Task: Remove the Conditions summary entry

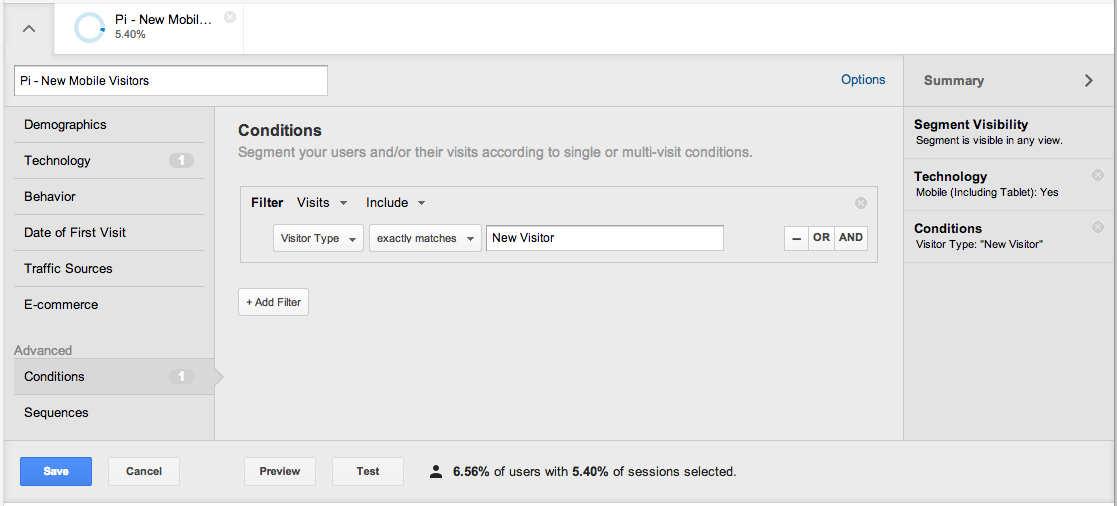Action: 1097,227
